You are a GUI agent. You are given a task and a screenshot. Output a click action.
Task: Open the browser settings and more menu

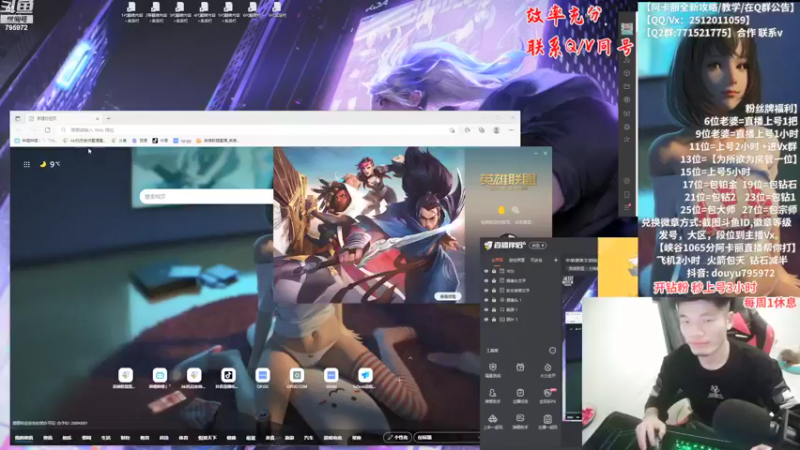pos(511,130)
